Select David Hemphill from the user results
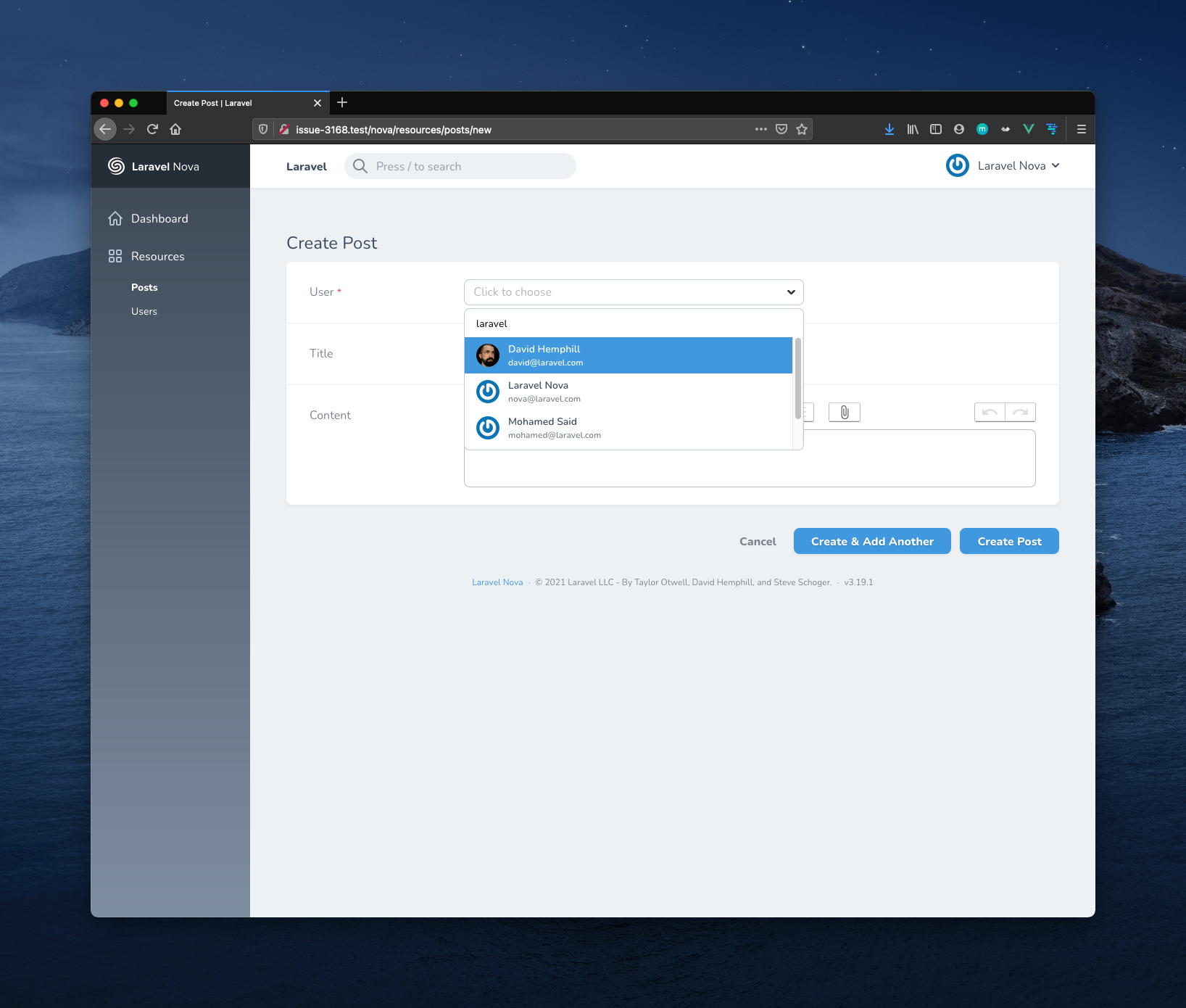Image resolution: width=1186 pixels, height=1008 pixels. pyautogui.click(x=580, y=355)
